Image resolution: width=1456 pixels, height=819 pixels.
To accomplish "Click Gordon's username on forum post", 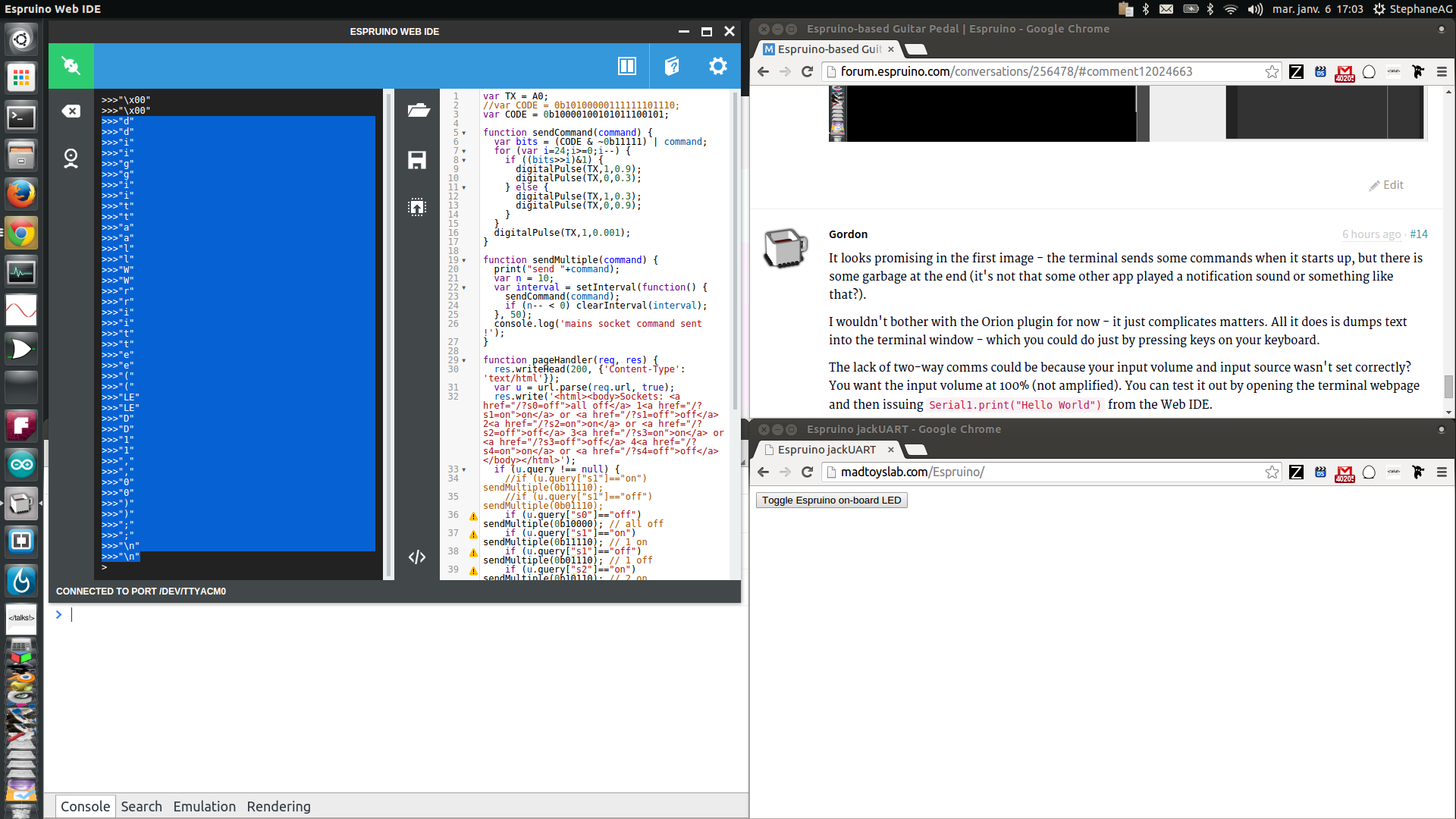I will [x=848, y=234].
